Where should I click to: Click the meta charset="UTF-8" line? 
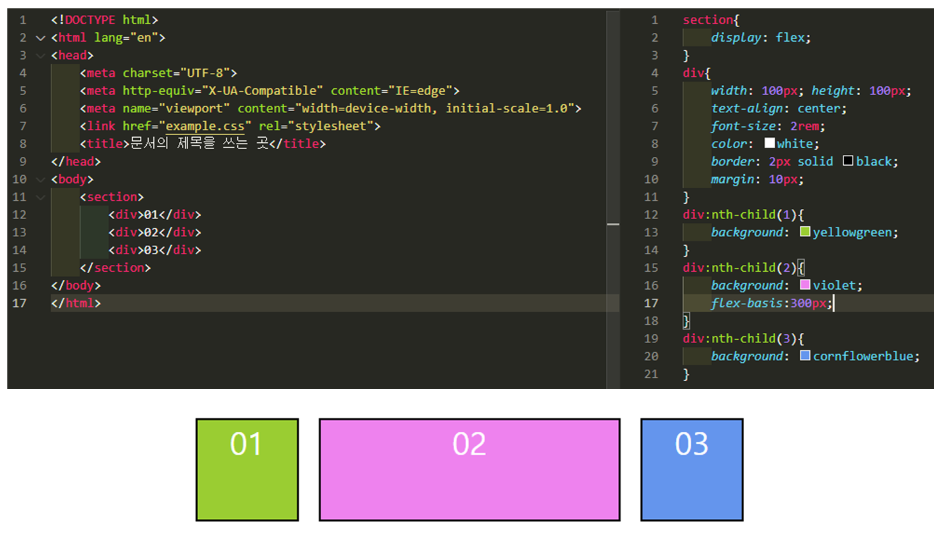158,73
